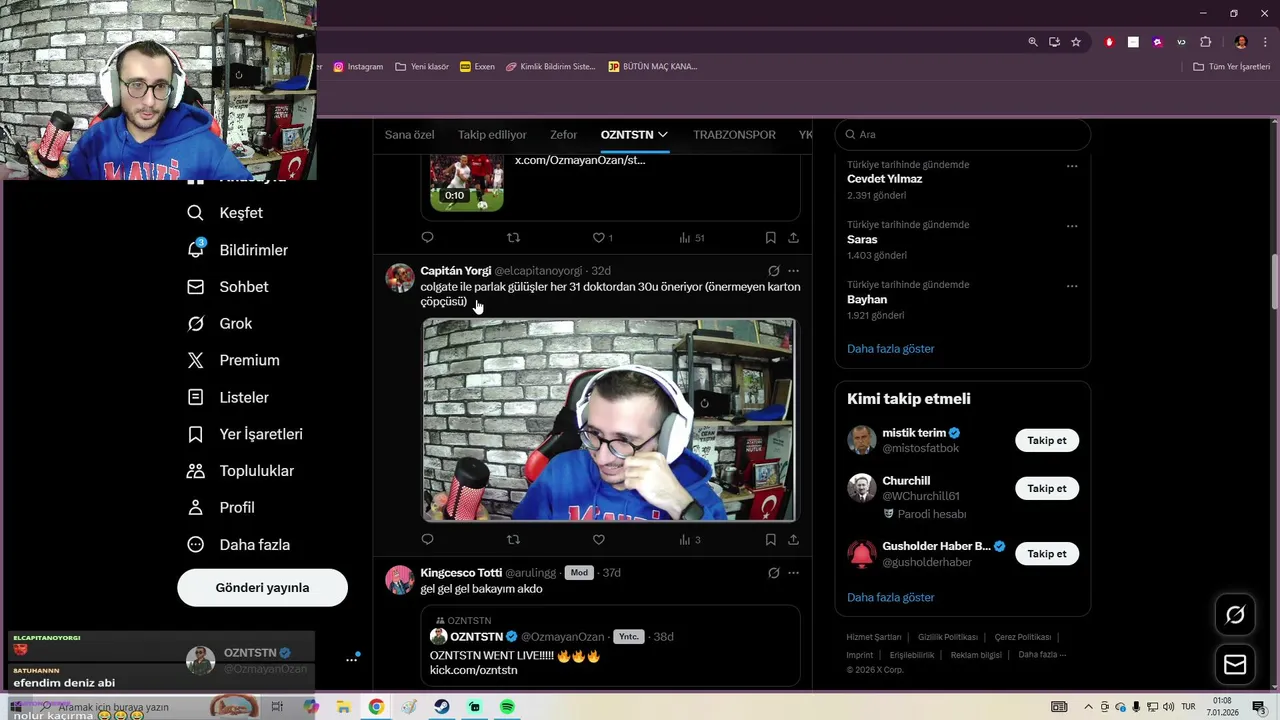Open Grok icon on Kingcesco Totti's post

[x=773, y=573]
